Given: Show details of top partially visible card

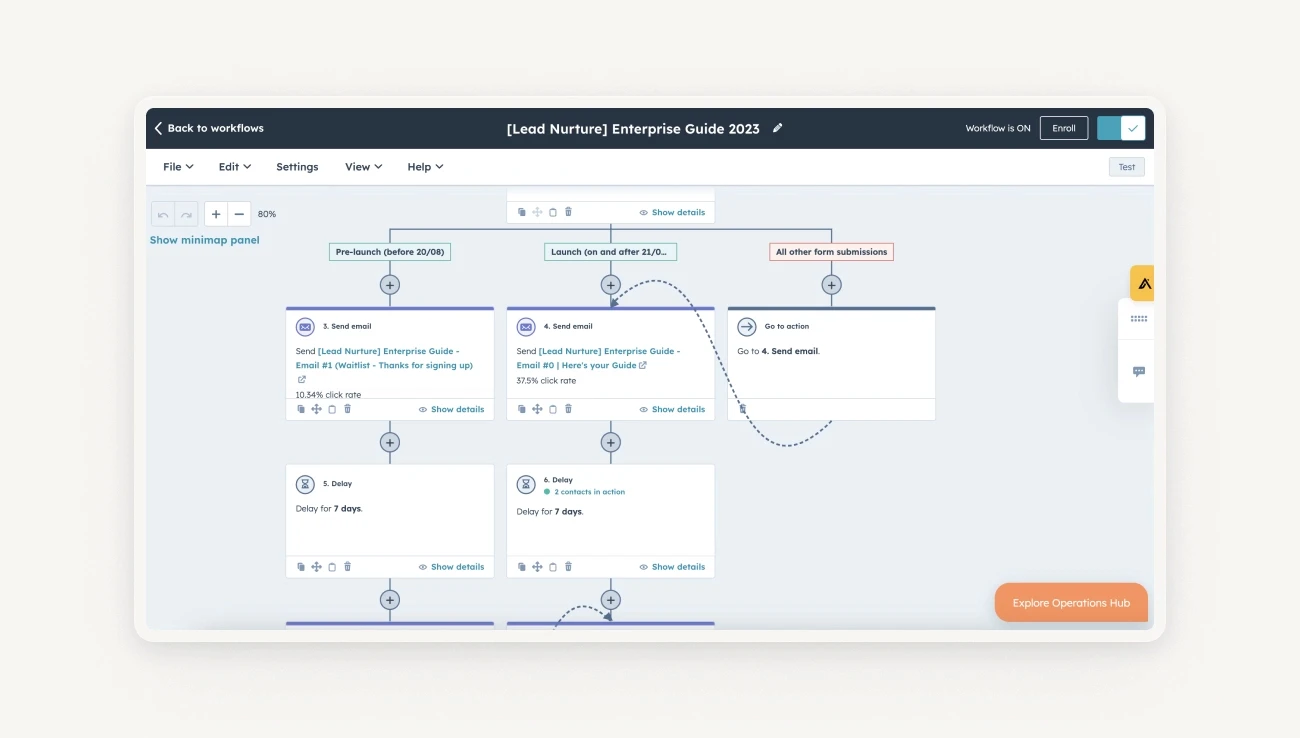Looking at the screenshot, I should click(x=672, y=212).
